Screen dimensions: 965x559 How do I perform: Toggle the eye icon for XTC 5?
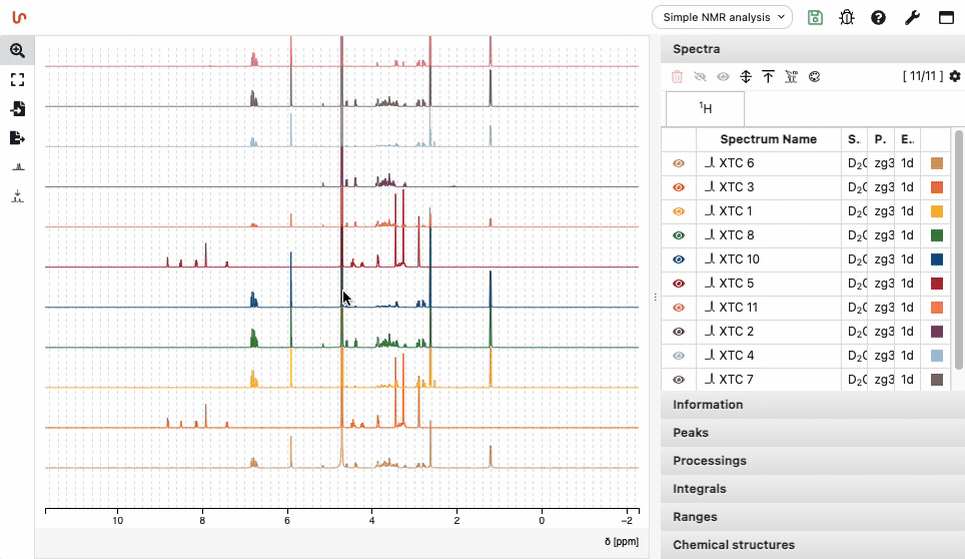(x=679, y=283)
